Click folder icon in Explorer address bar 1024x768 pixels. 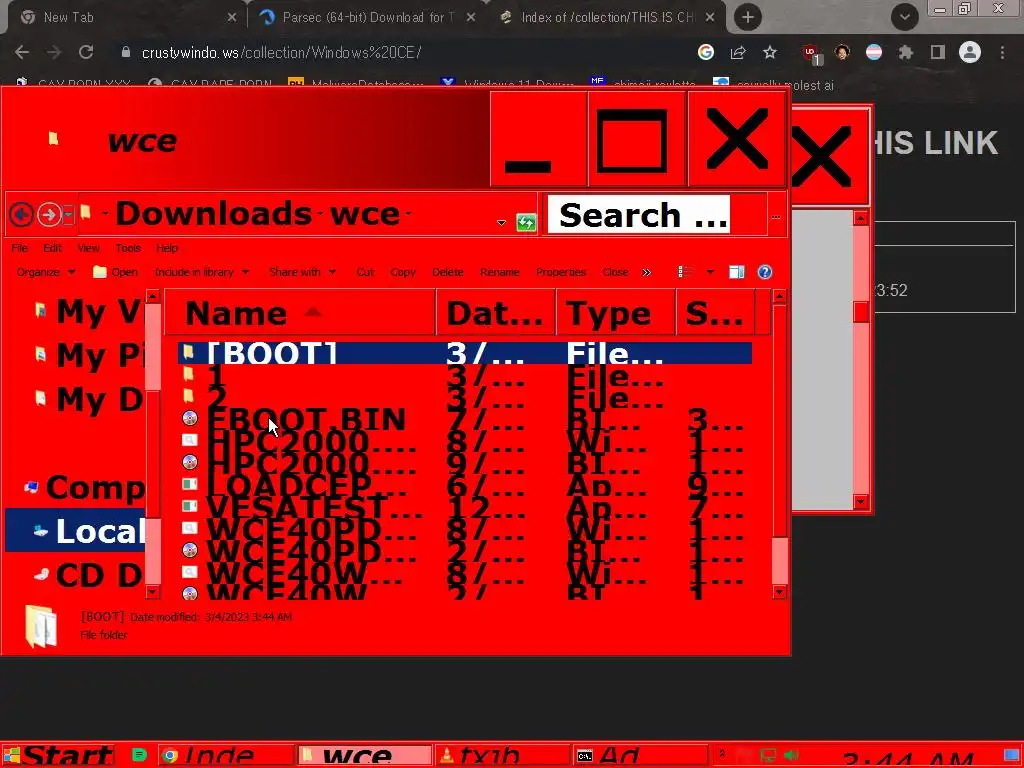(86, 212)
